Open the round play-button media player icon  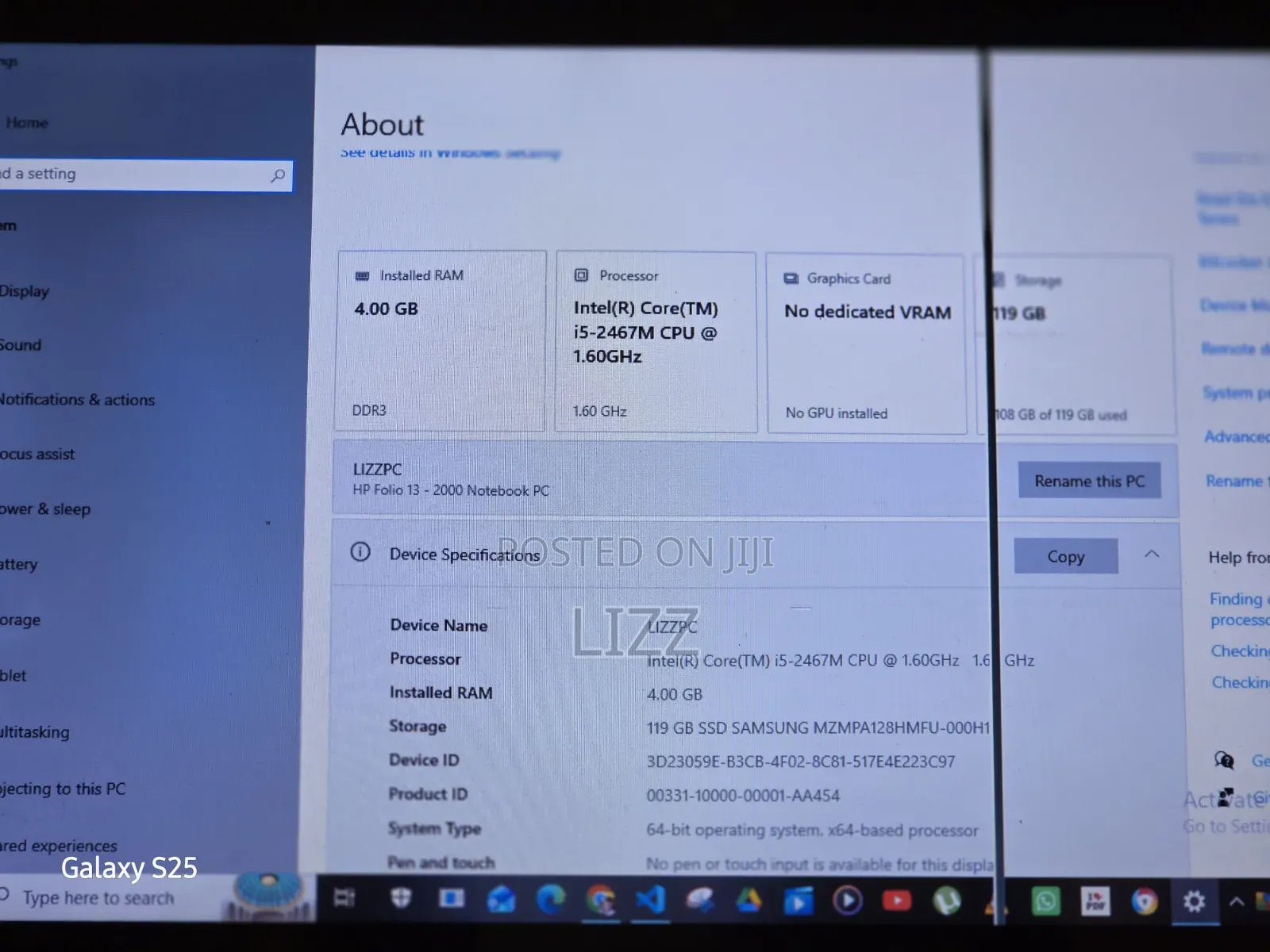coord(847,901)
